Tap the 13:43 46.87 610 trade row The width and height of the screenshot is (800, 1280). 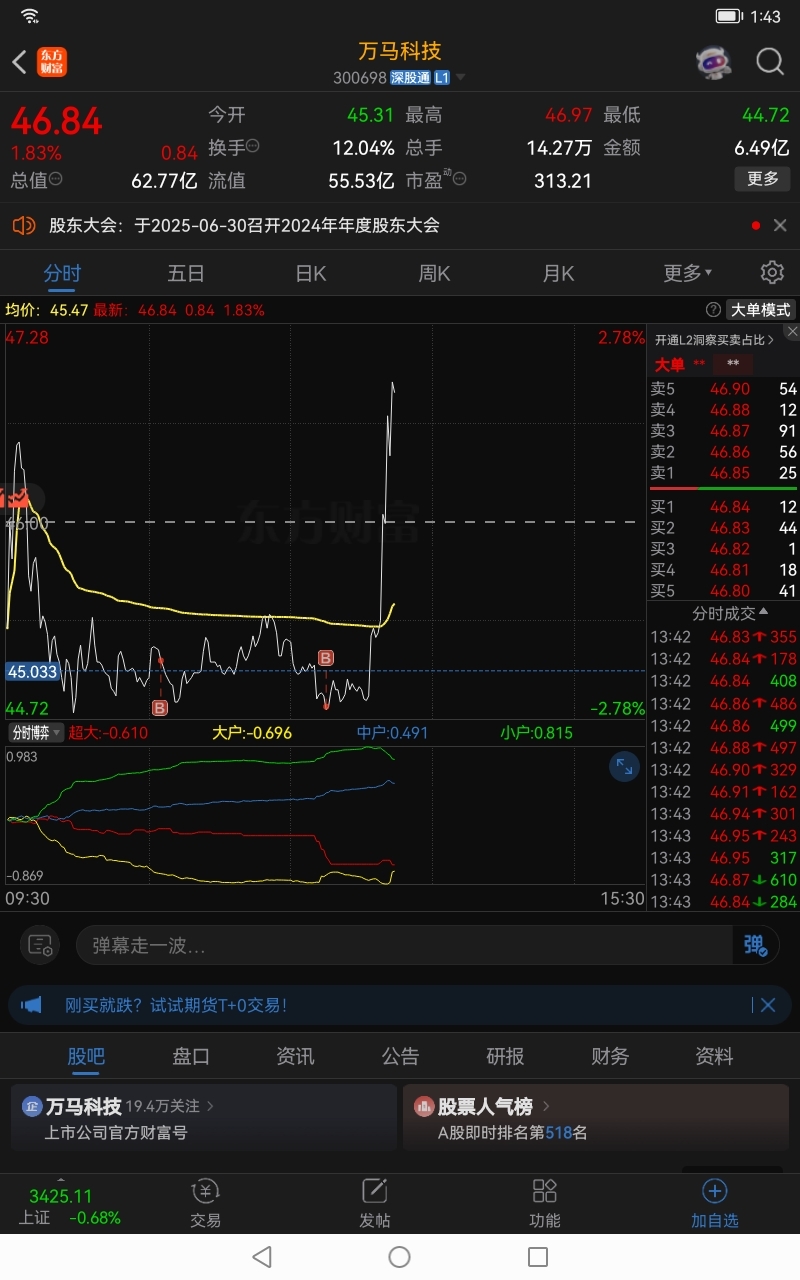tap(723, 880)
